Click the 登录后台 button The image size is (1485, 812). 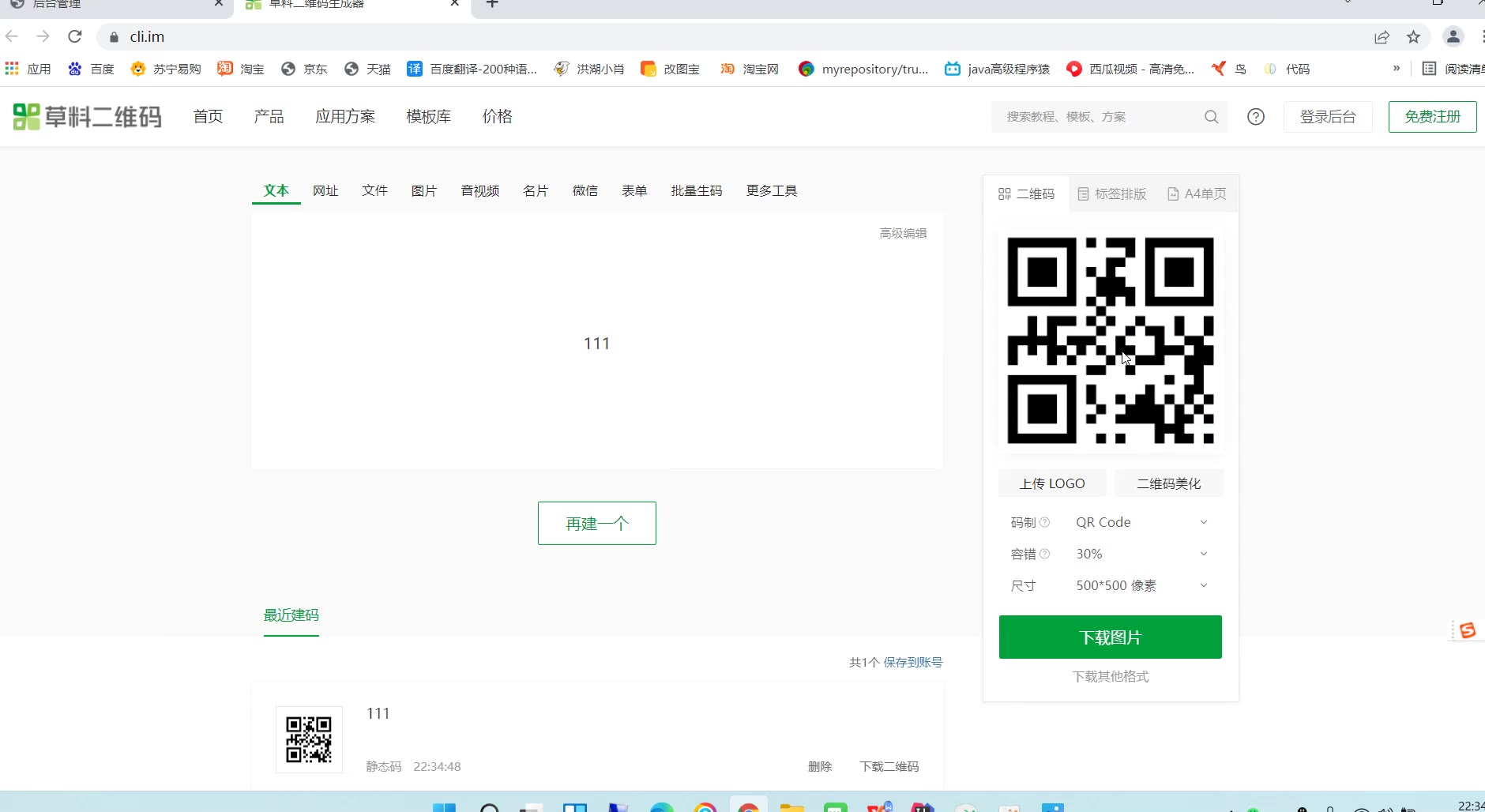tap(1328, 117)
